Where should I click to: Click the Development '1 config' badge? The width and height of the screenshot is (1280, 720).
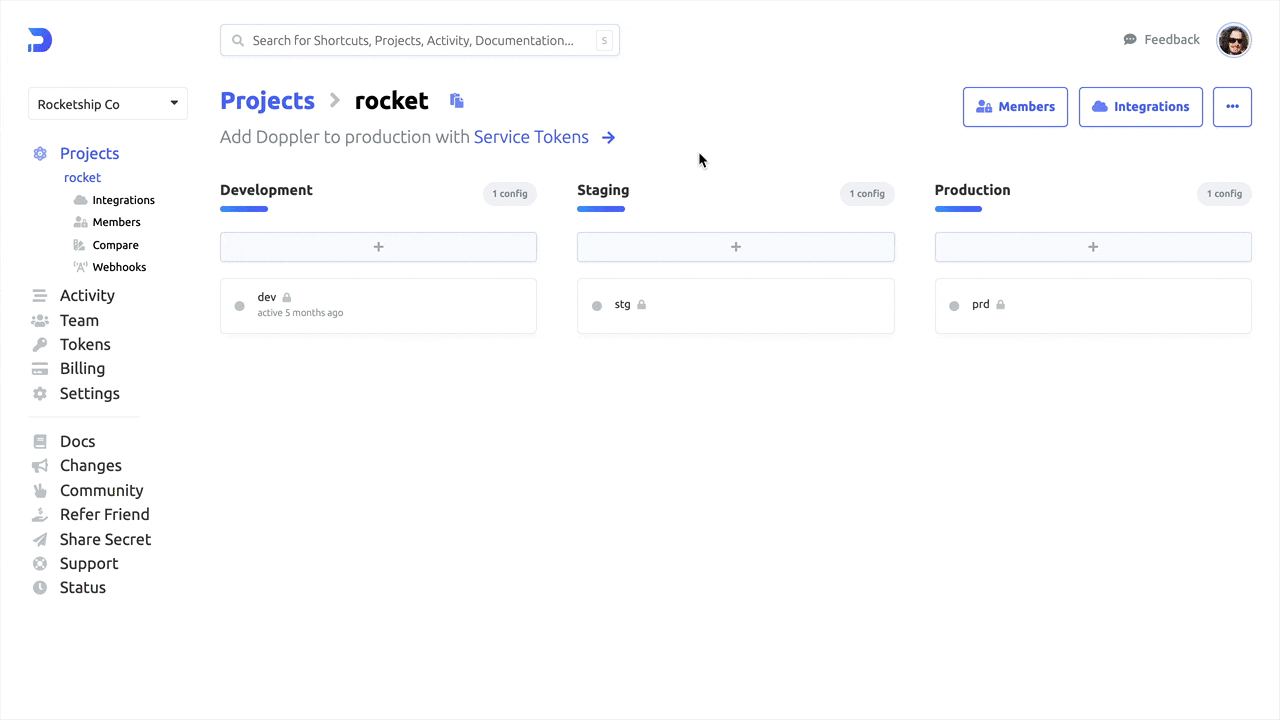pyautogui.click(x=510, y=193)
